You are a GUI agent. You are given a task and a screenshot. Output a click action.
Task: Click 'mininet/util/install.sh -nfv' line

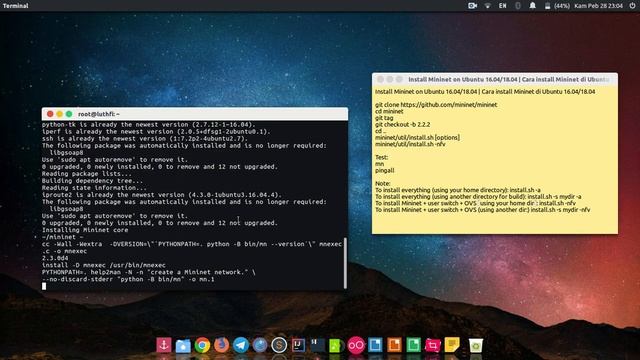(410, 144)
